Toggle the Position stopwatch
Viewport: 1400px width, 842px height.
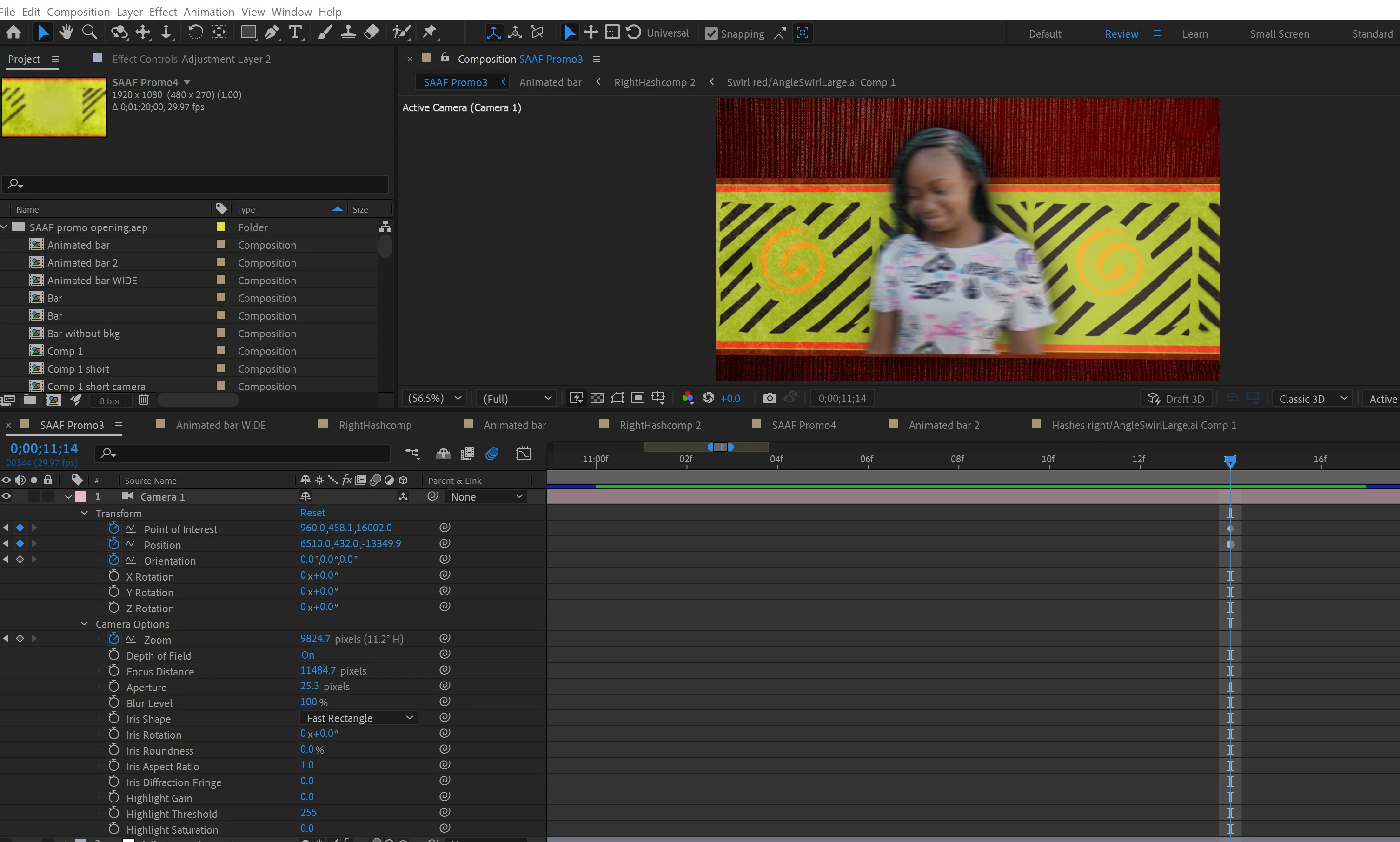tap(114, 544)
